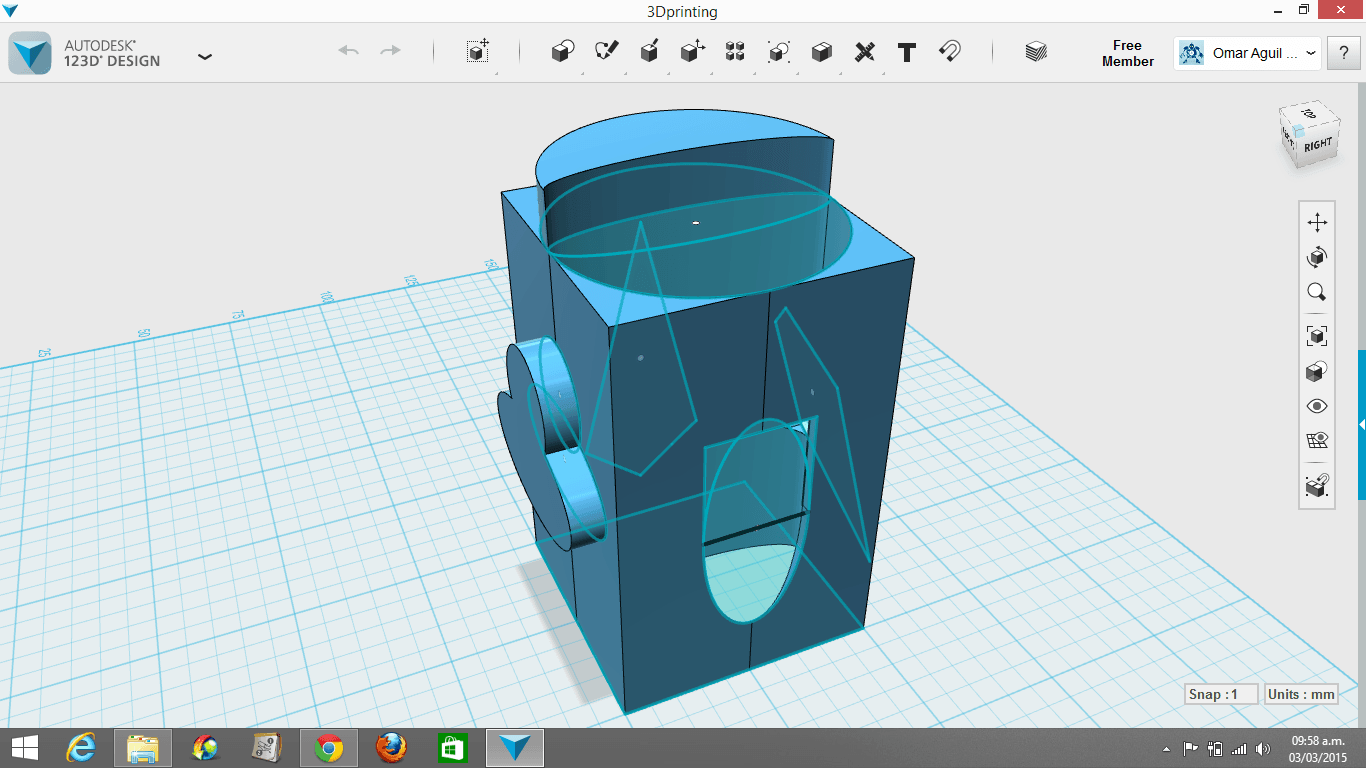The image size is (1366, 768).
Task: Open Windows Store from taskbar
Action: 453,747
